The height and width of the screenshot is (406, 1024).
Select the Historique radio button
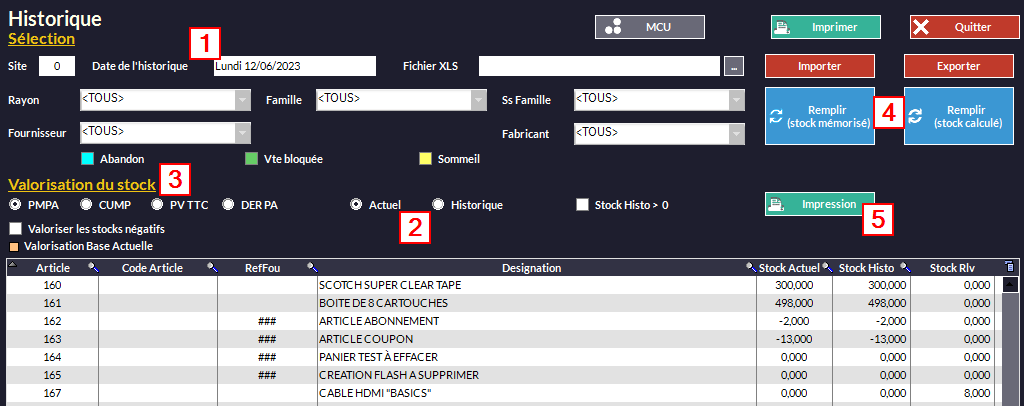(x=438, y=205)
